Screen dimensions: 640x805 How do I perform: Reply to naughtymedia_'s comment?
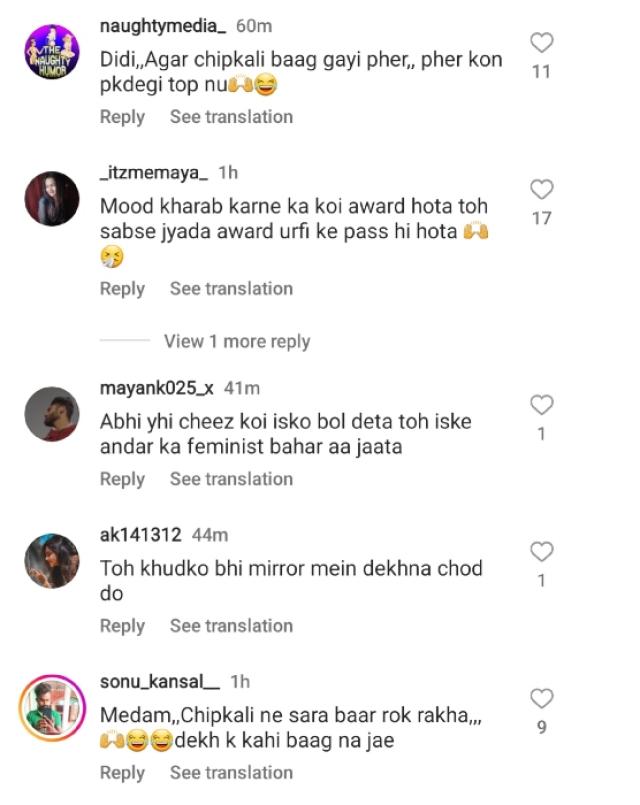[122, 117]
